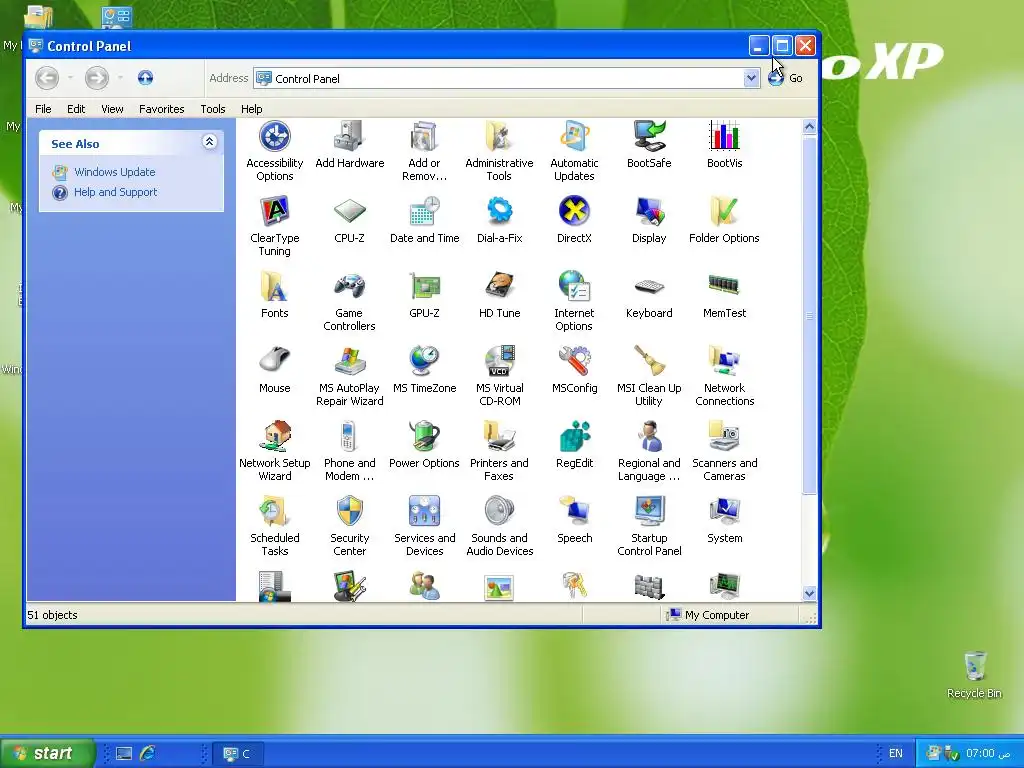Image resolution: width=1024 pixels, height=768 pixels.
Task: Open MS Virtual CD-ROM panel
Action: (x=499, y=376)
